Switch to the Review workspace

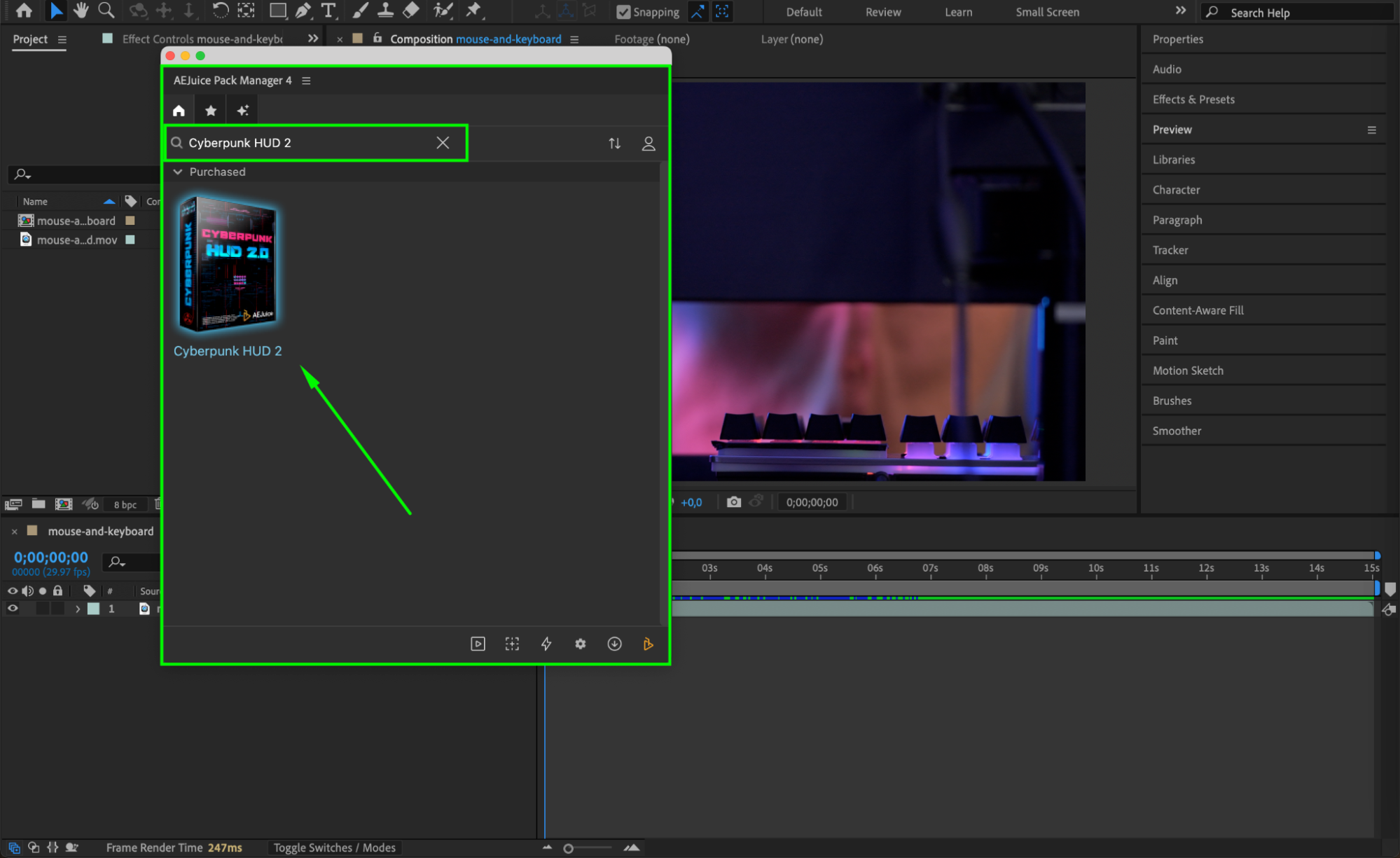882,12
